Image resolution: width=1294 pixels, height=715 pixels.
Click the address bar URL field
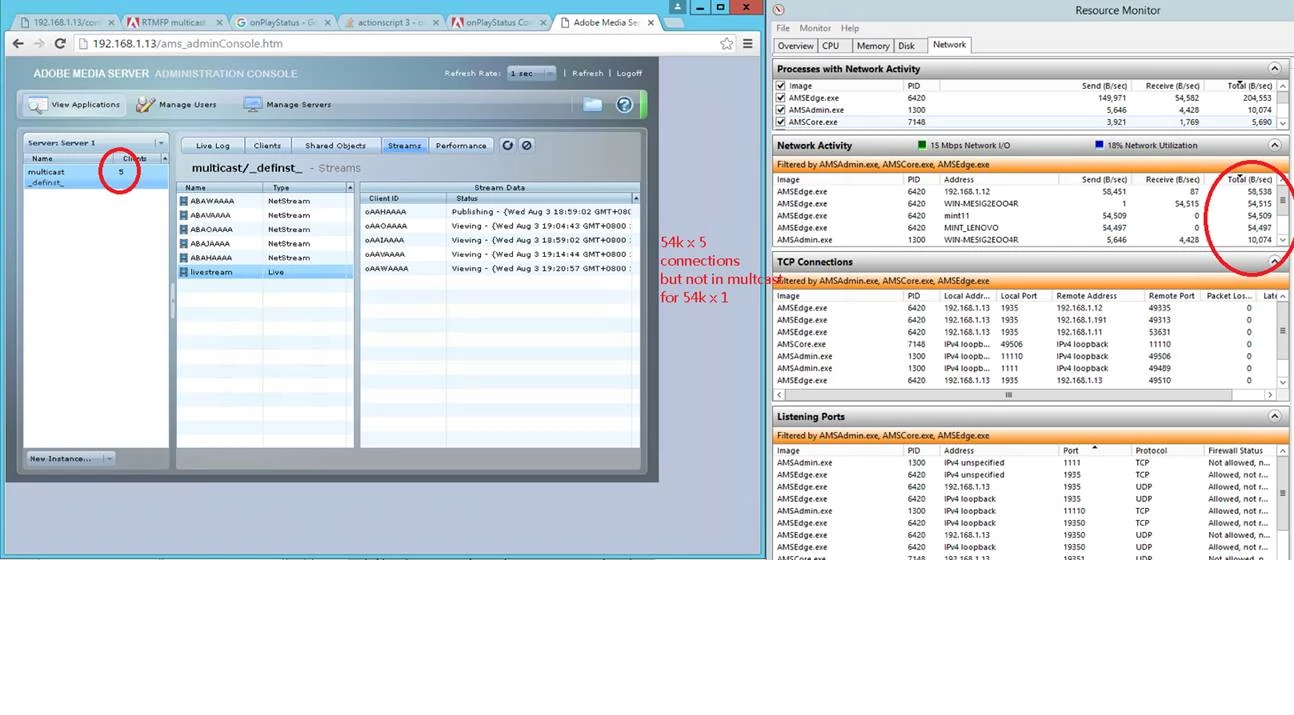[400, 43]
